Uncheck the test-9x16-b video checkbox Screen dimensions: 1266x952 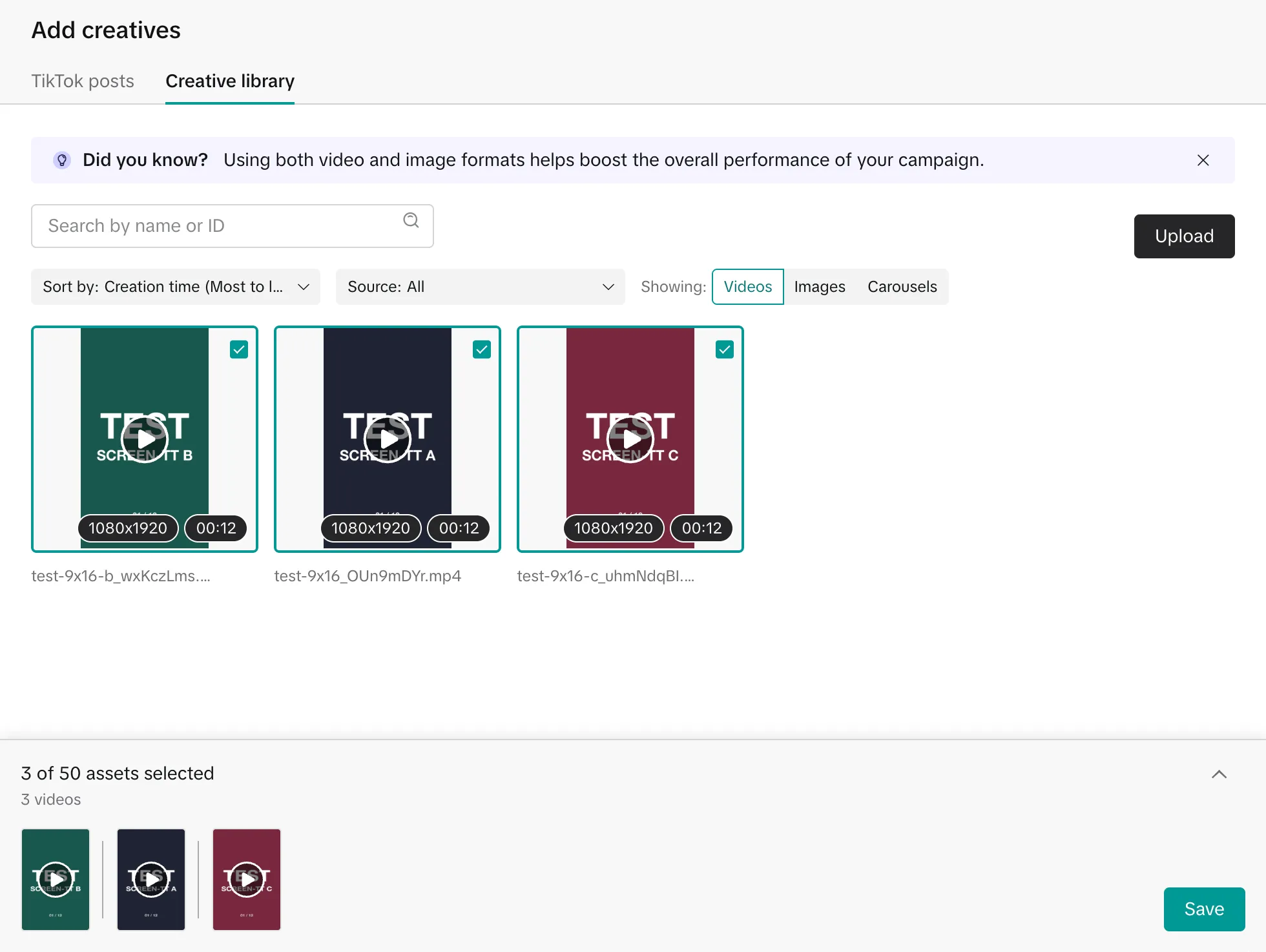click(x=239, y=349)
